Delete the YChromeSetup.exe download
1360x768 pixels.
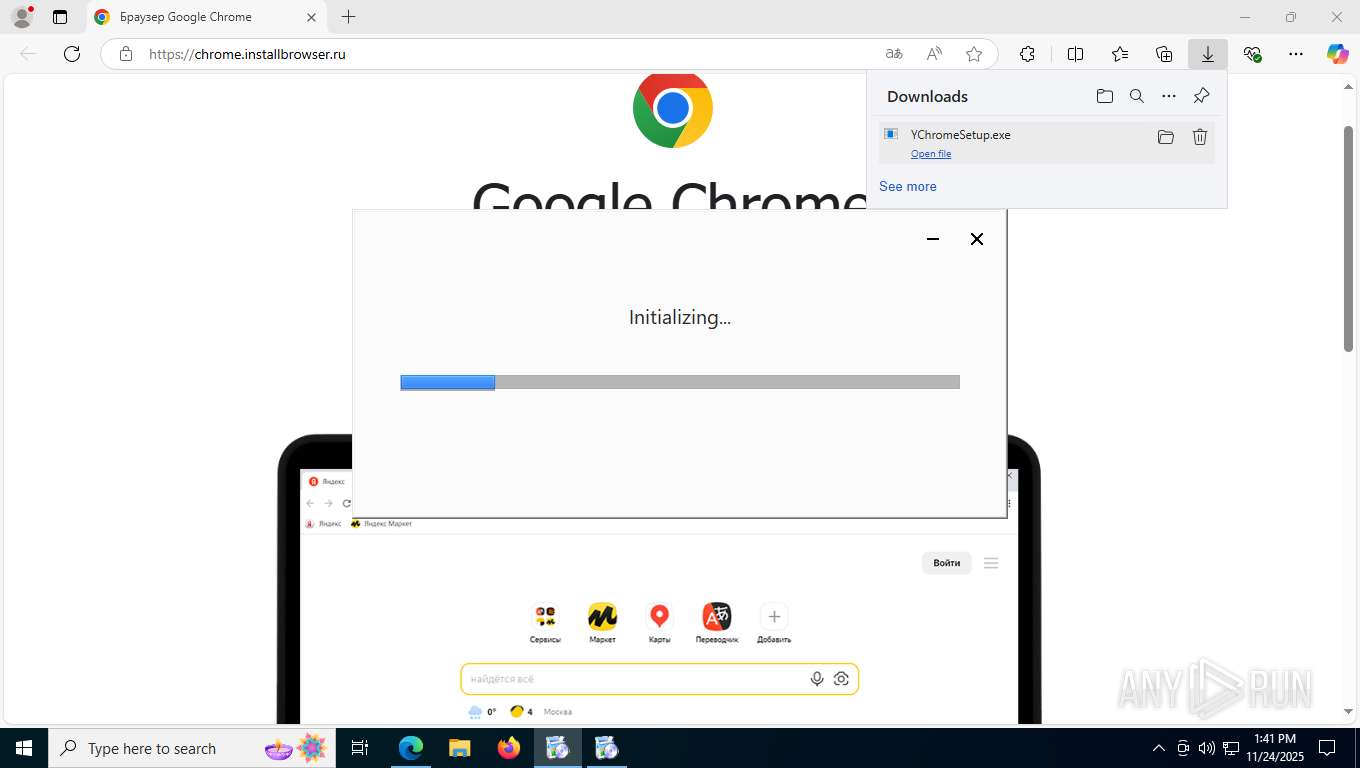tap(1200, 137)
